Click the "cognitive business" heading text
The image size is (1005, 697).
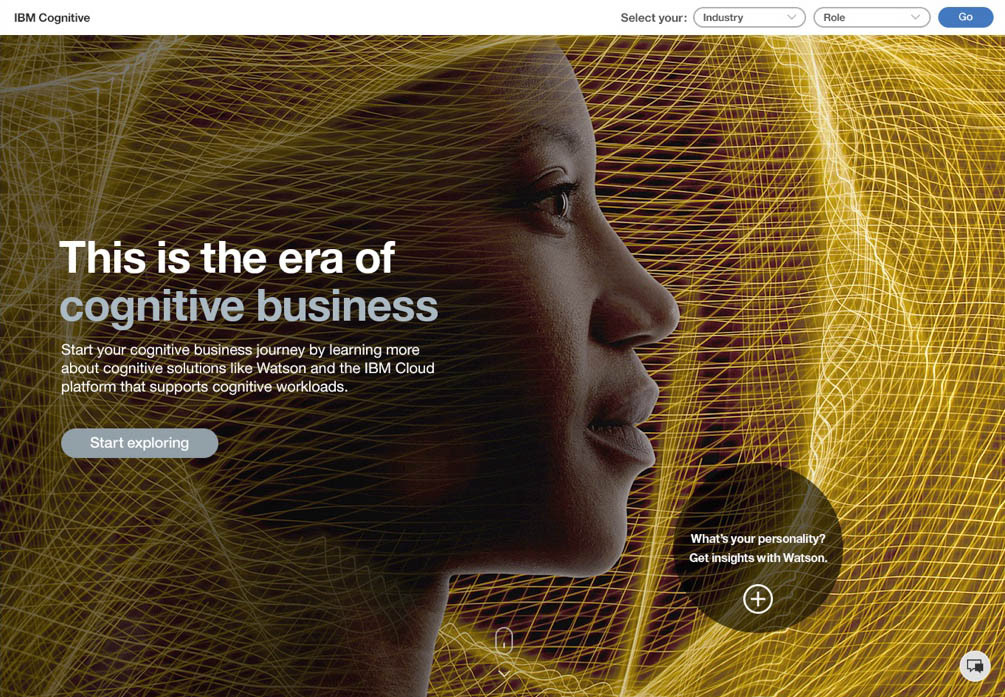point(249,306)
